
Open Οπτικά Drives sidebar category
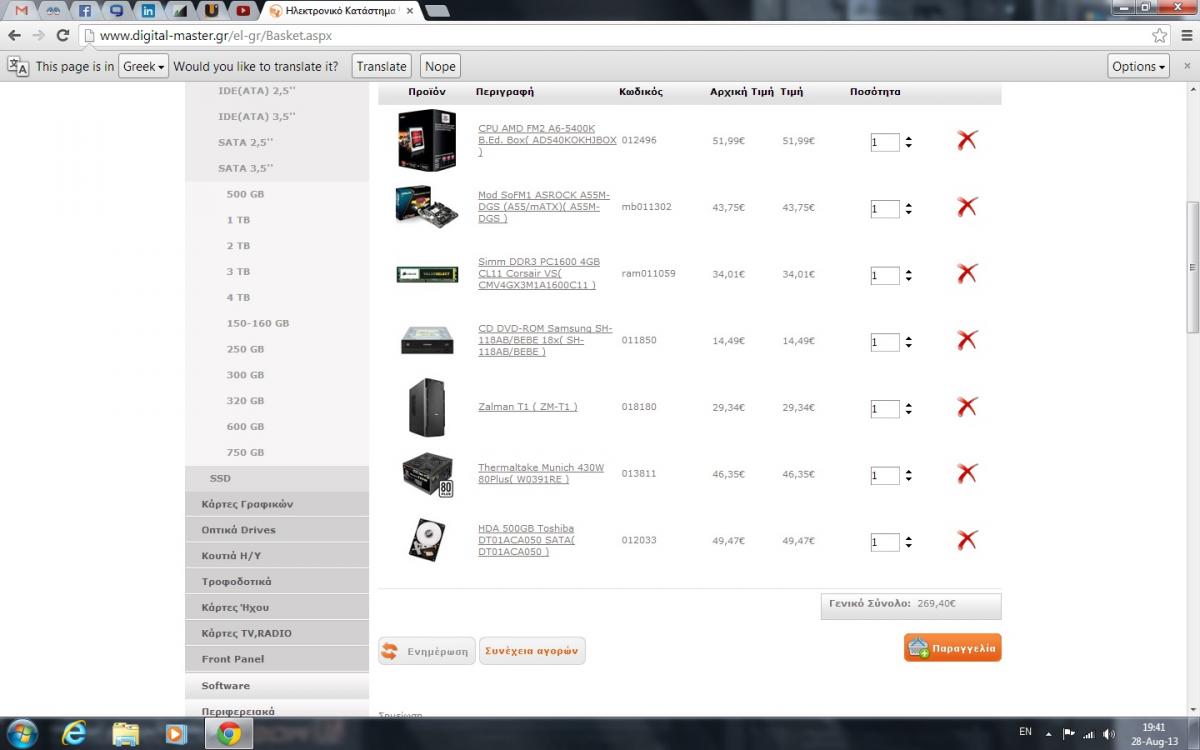coord(238,530)
